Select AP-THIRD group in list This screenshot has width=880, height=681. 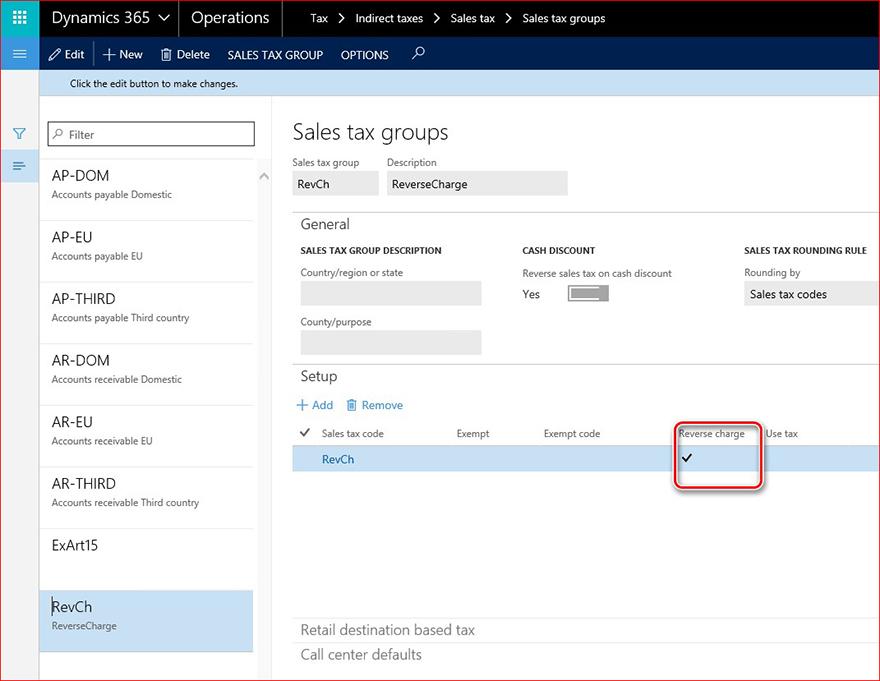146,313
